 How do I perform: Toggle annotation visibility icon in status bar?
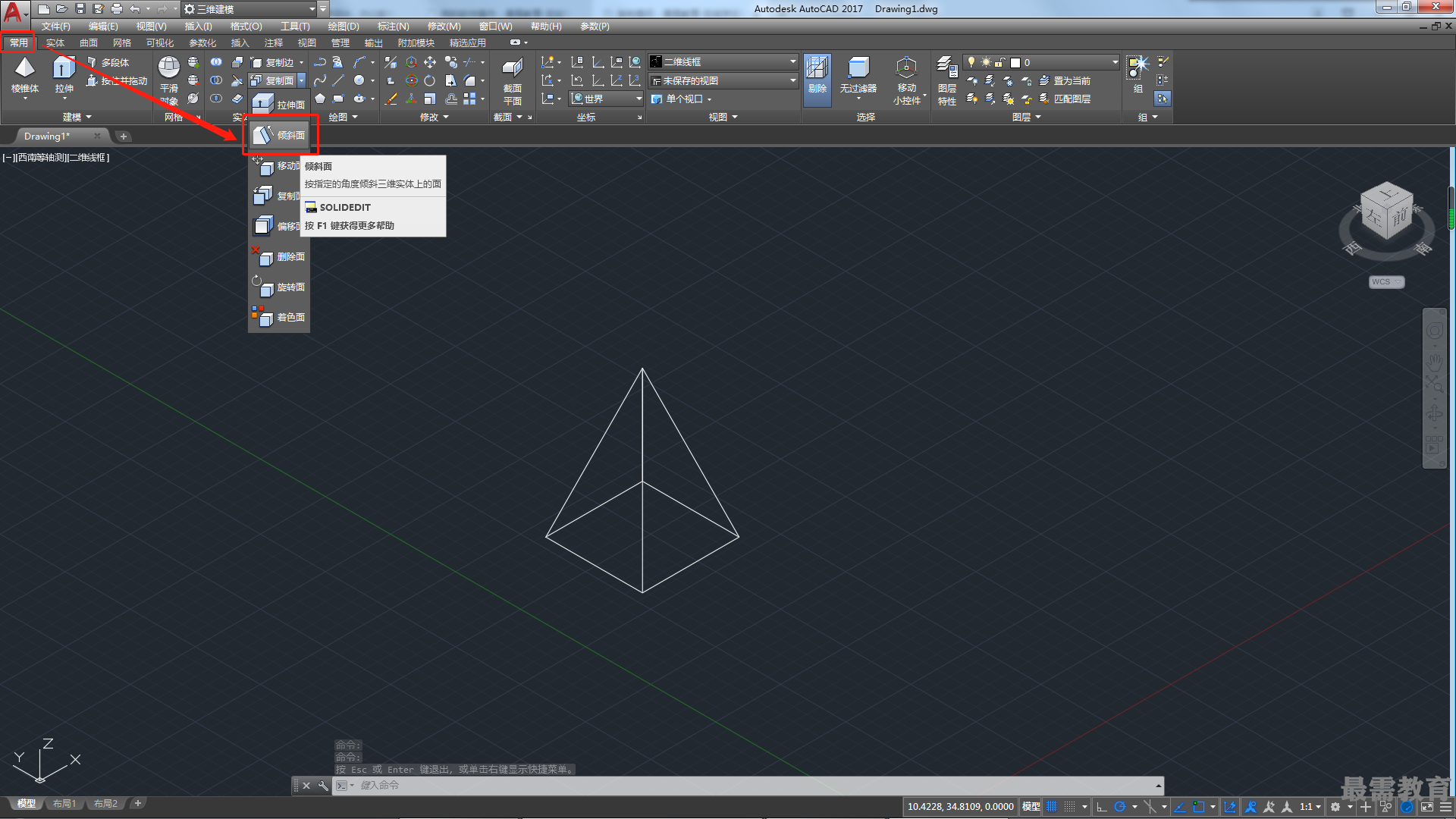[1251, 807]
